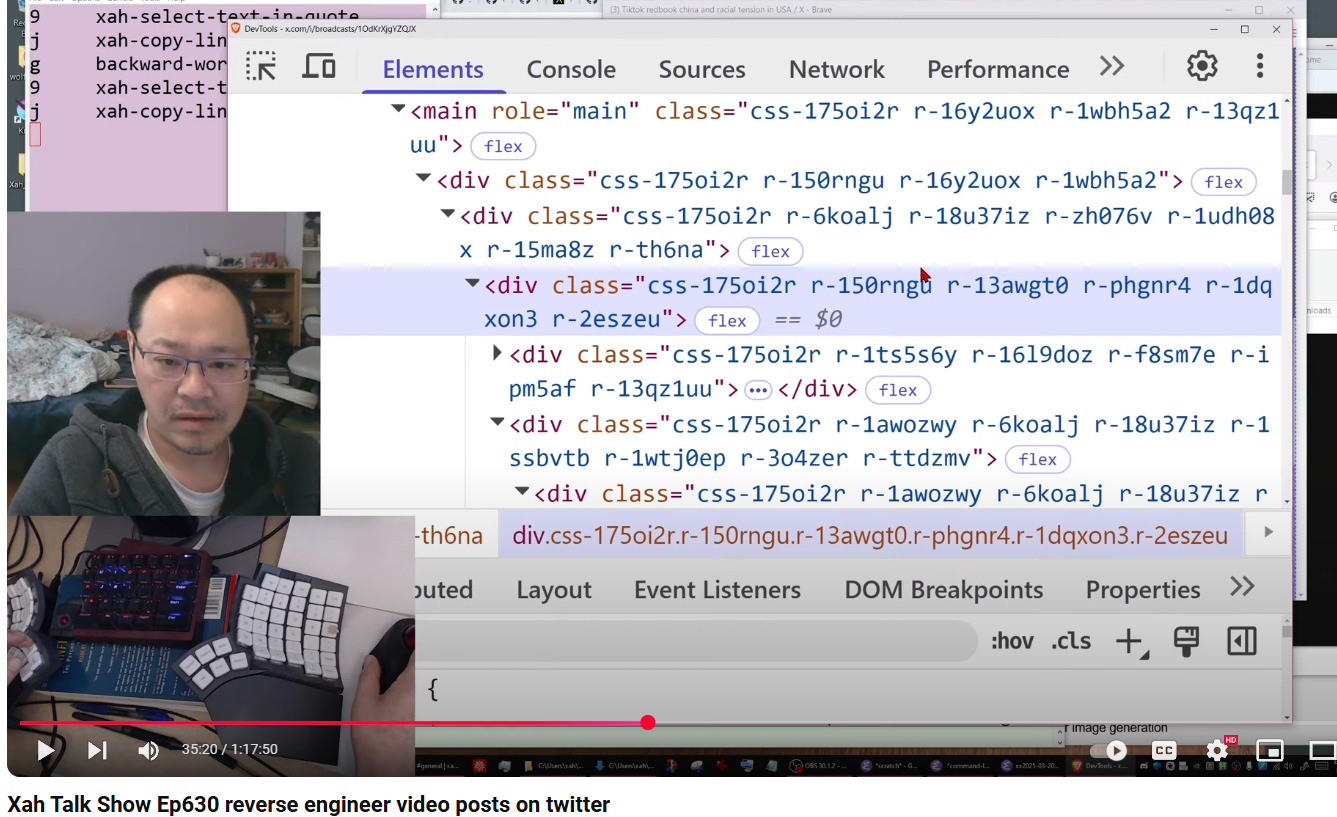Toggle the .cls element classes button
This screenshot has width=1337, height=817.
[x=1071, y=641]
